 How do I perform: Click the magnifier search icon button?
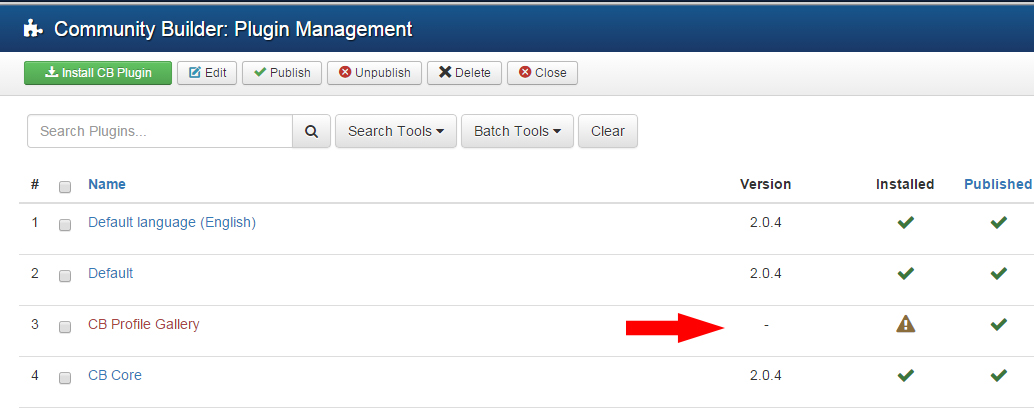(311, 131)
